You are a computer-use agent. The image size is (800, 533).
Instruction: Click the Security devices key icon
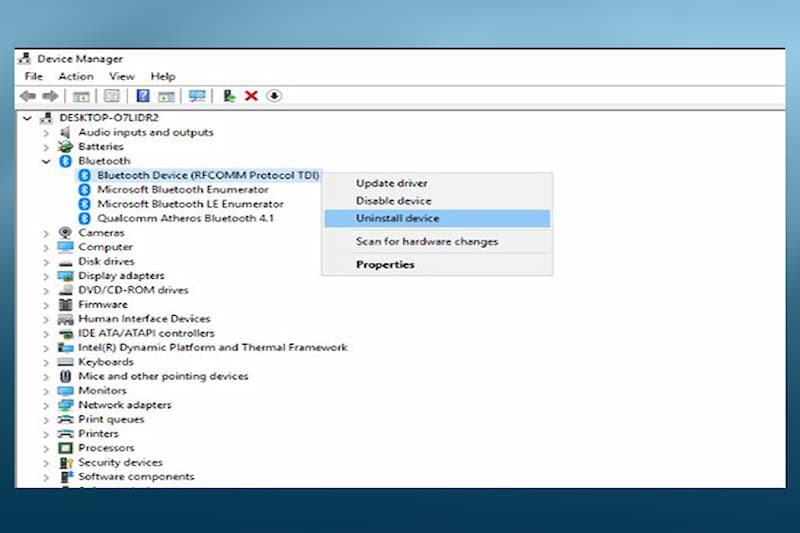[x=66, y=463]
